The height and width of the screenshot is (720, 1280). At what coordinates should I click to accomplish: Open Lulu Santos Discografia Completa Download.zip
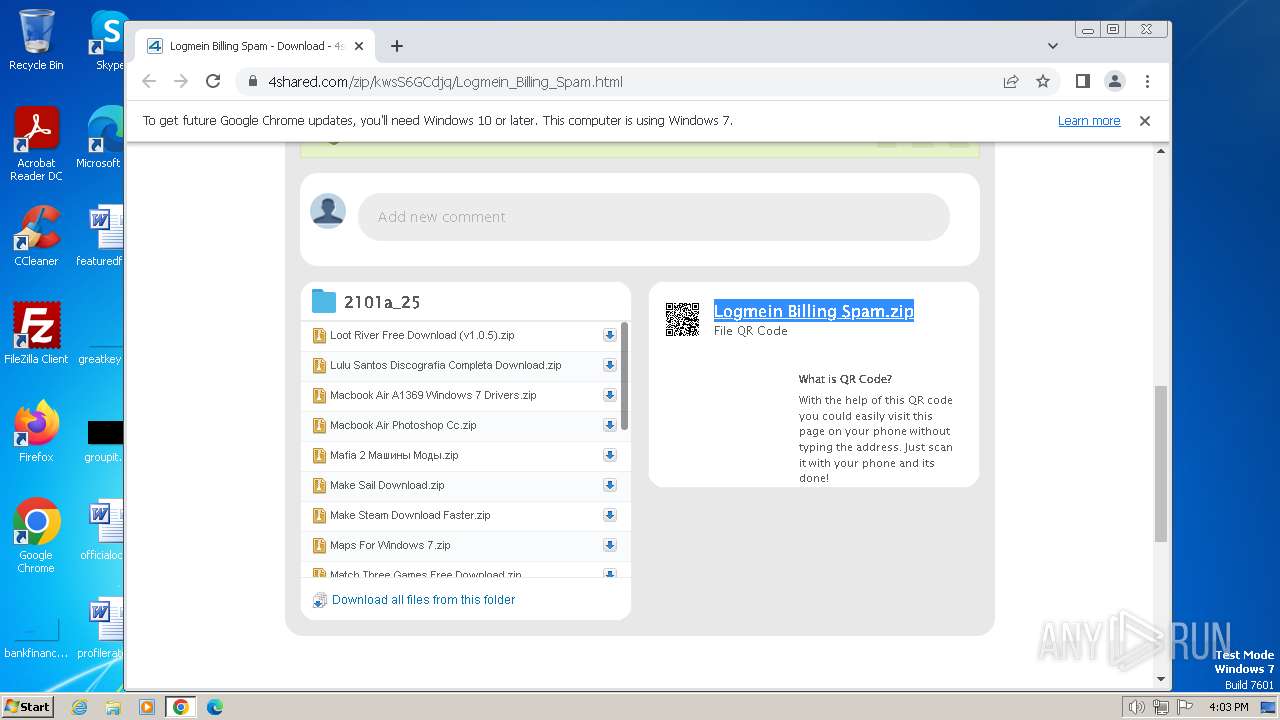click(x=446, y=365)
